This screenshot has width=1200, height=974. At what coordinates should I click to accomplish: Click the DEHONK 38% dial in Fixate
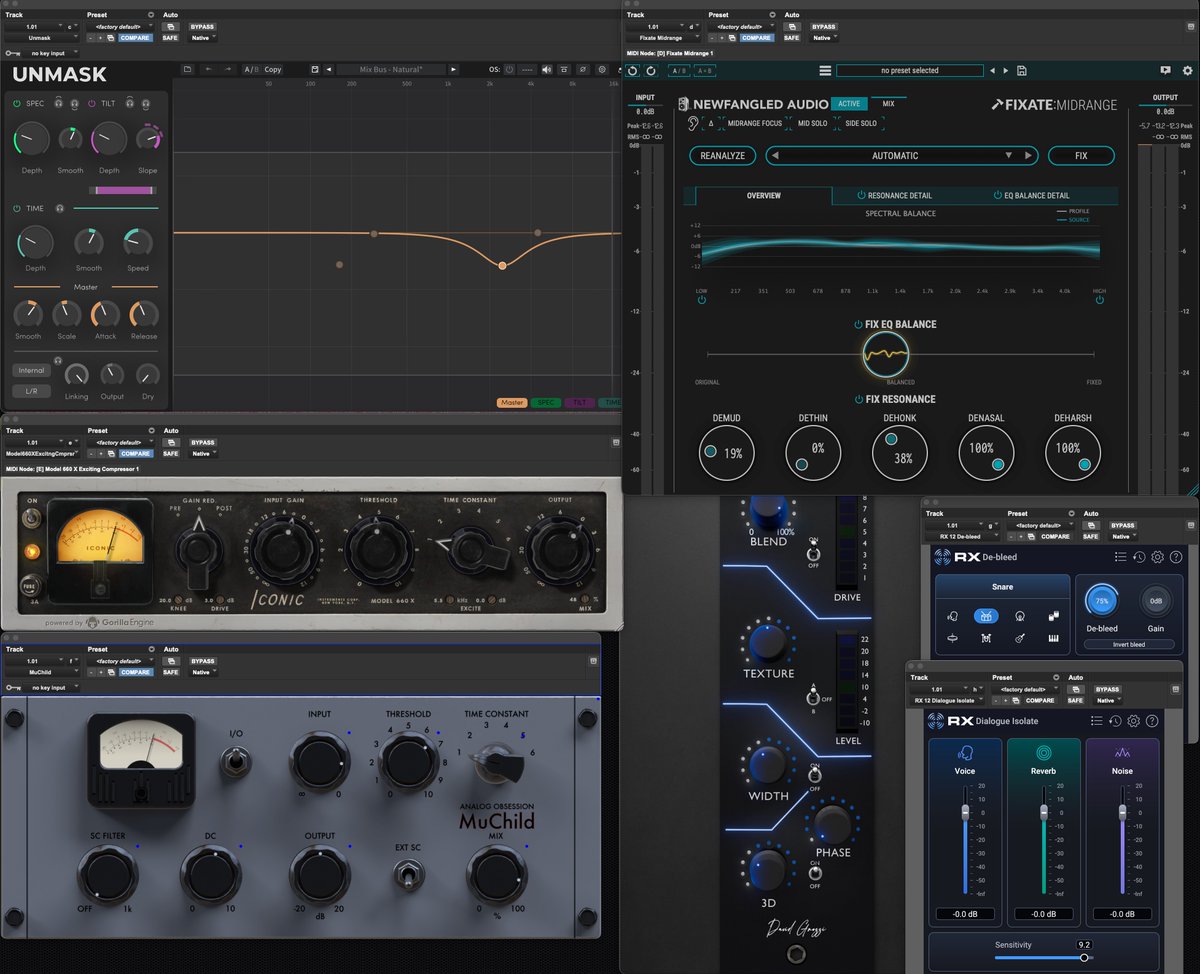point(900,453)
